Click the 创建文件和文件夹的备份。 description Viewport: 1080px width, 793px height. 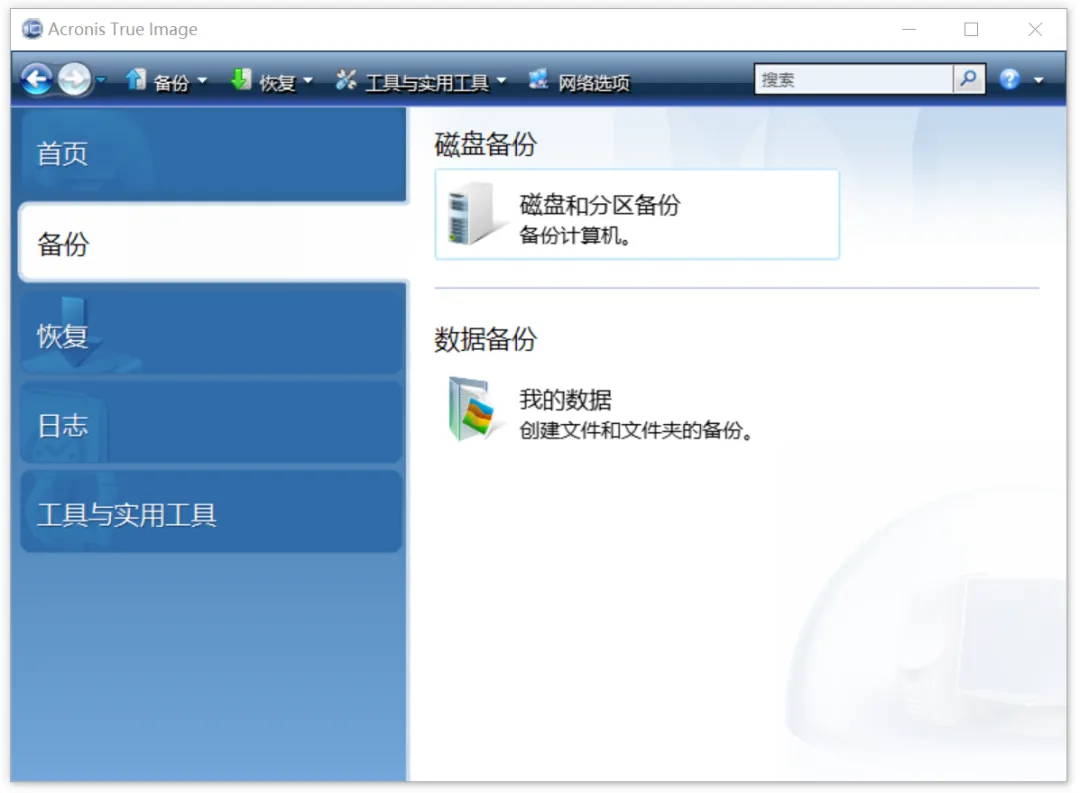(x=635, y=431)
